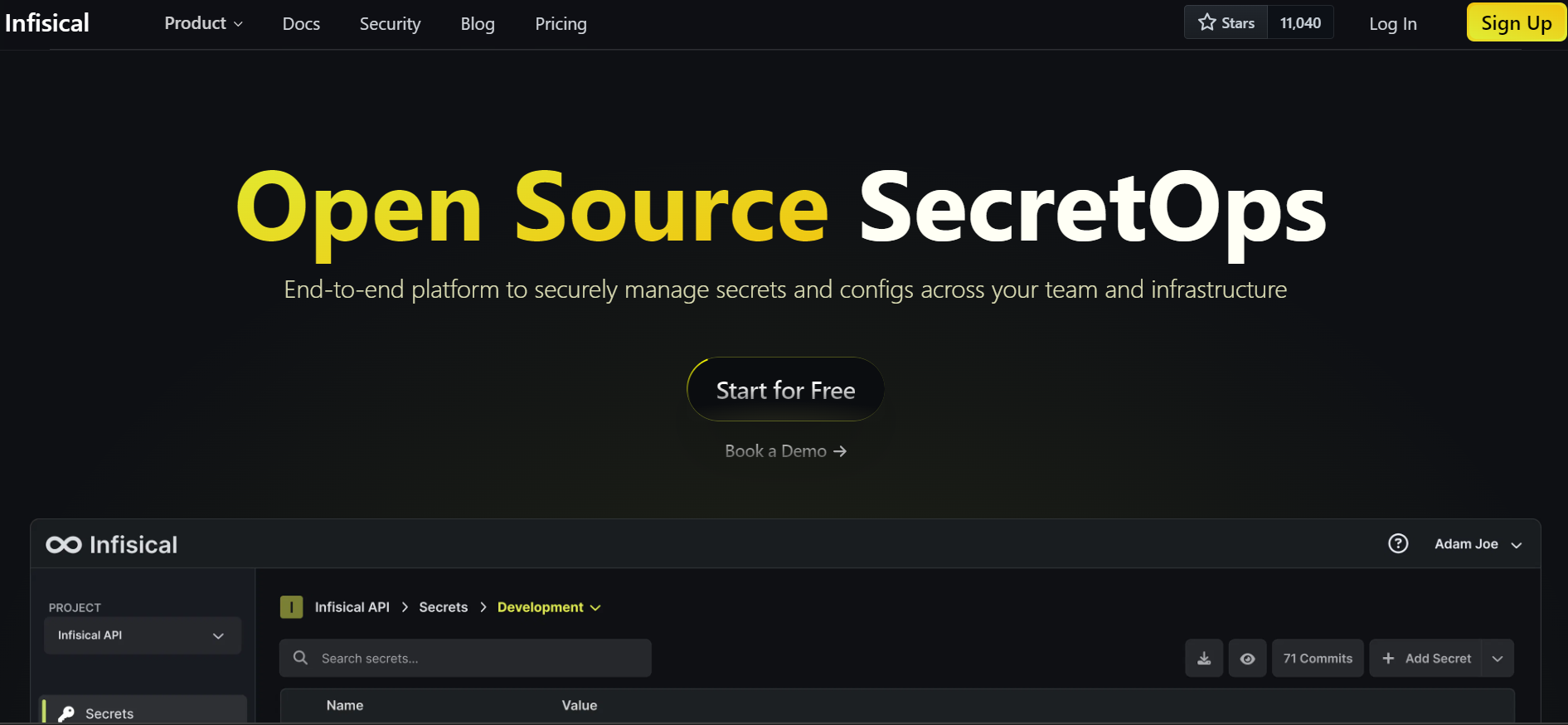Expand the Development environment dropdown
The image size is (1568, 725).
(x=549, y=607)
